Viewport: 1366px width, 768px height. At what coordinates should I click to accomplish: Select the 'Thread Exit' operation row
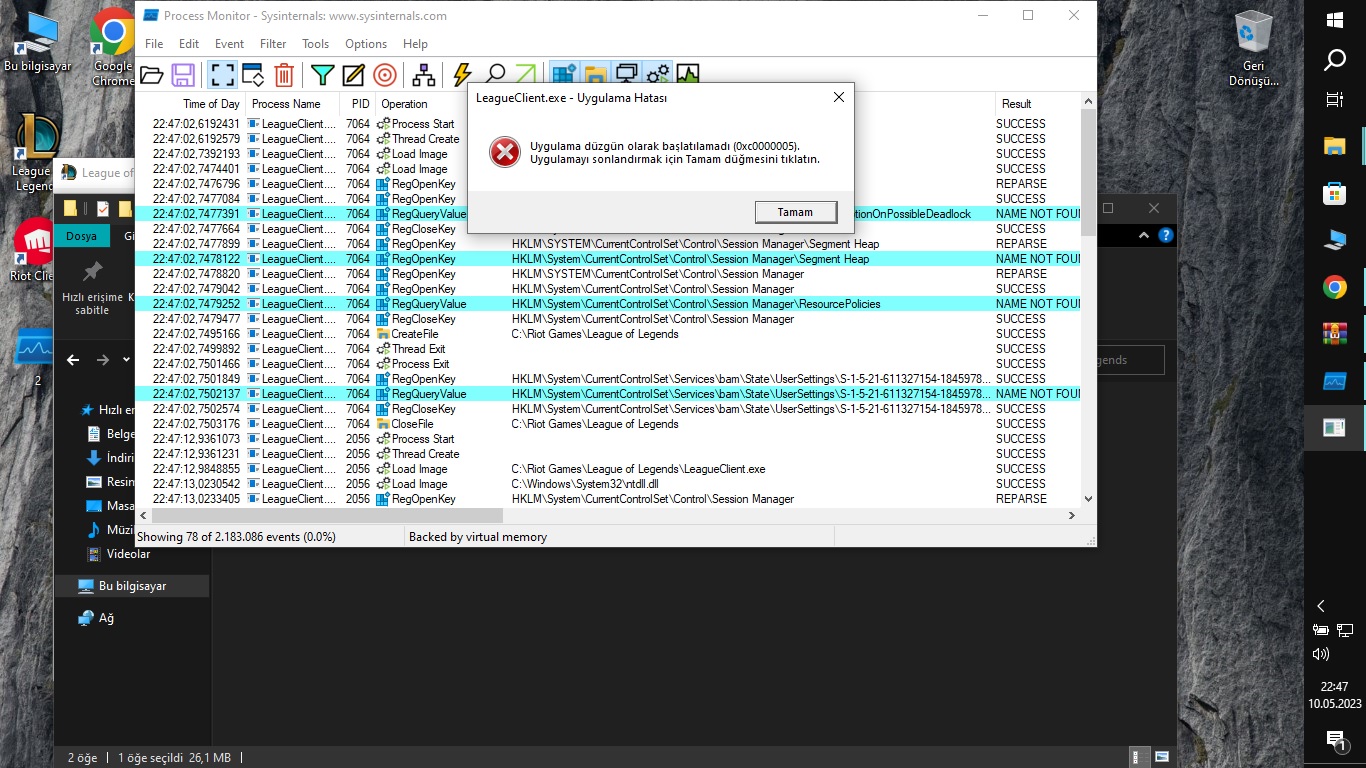(x=609, y=349)
